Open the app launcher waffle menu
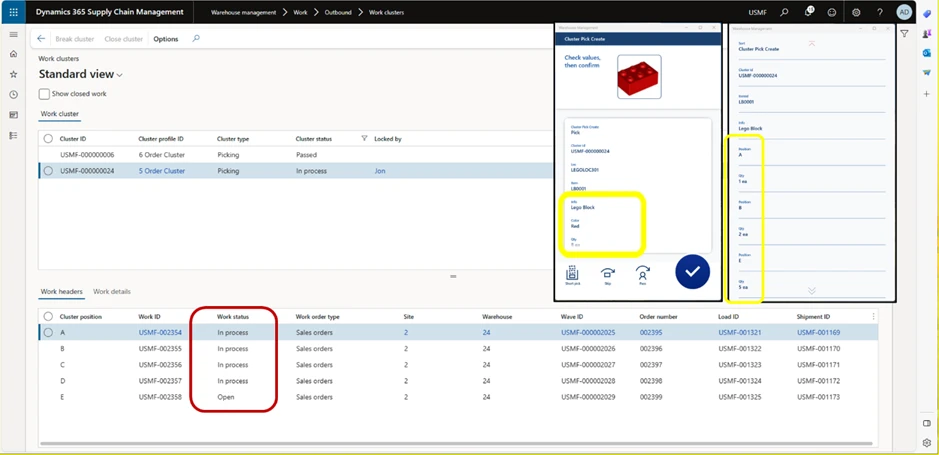 tap(13, 12)
